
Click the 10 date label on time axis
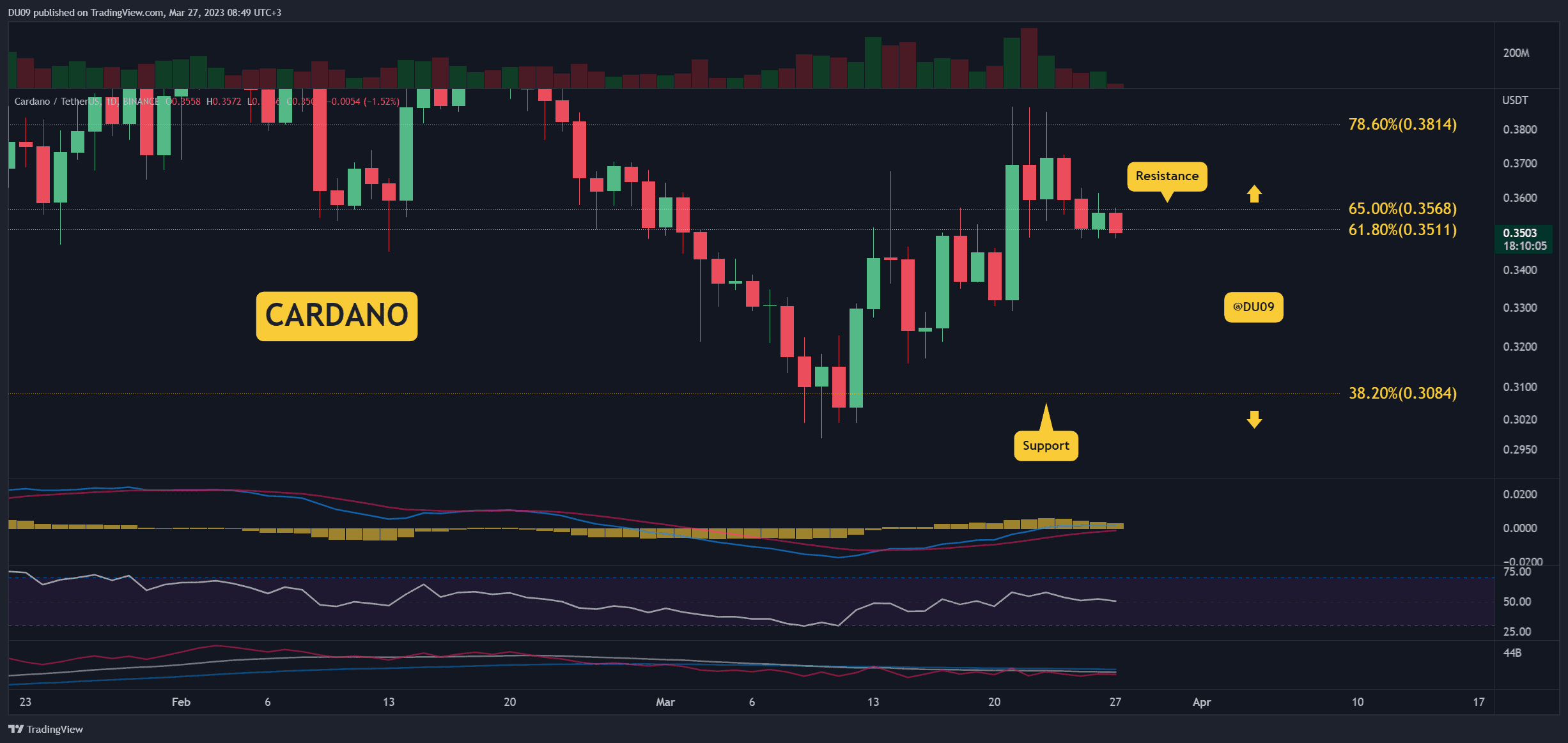(1358, 702)
